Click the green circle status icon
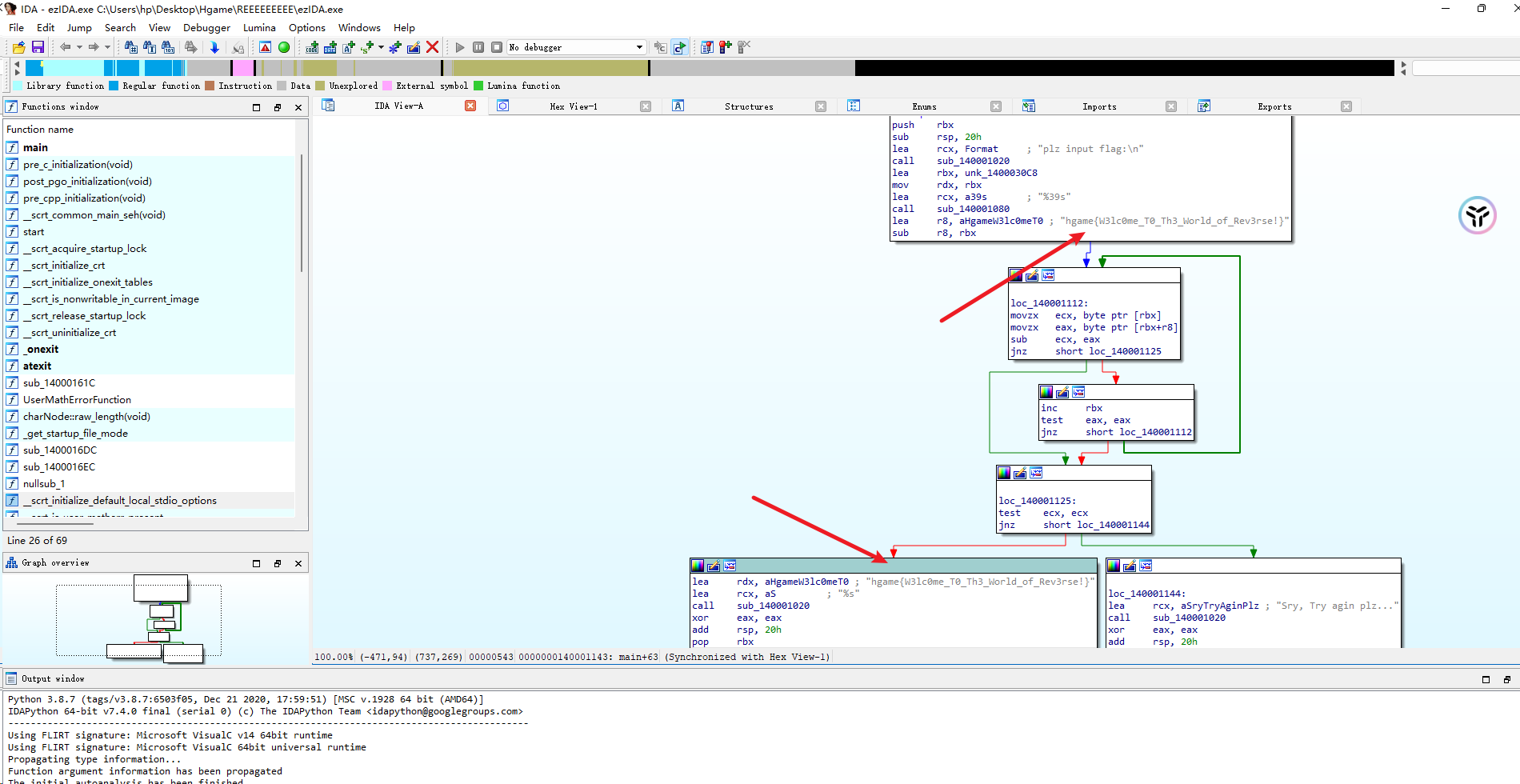This screenshot has width=1520, height=784. pos(284,47)
